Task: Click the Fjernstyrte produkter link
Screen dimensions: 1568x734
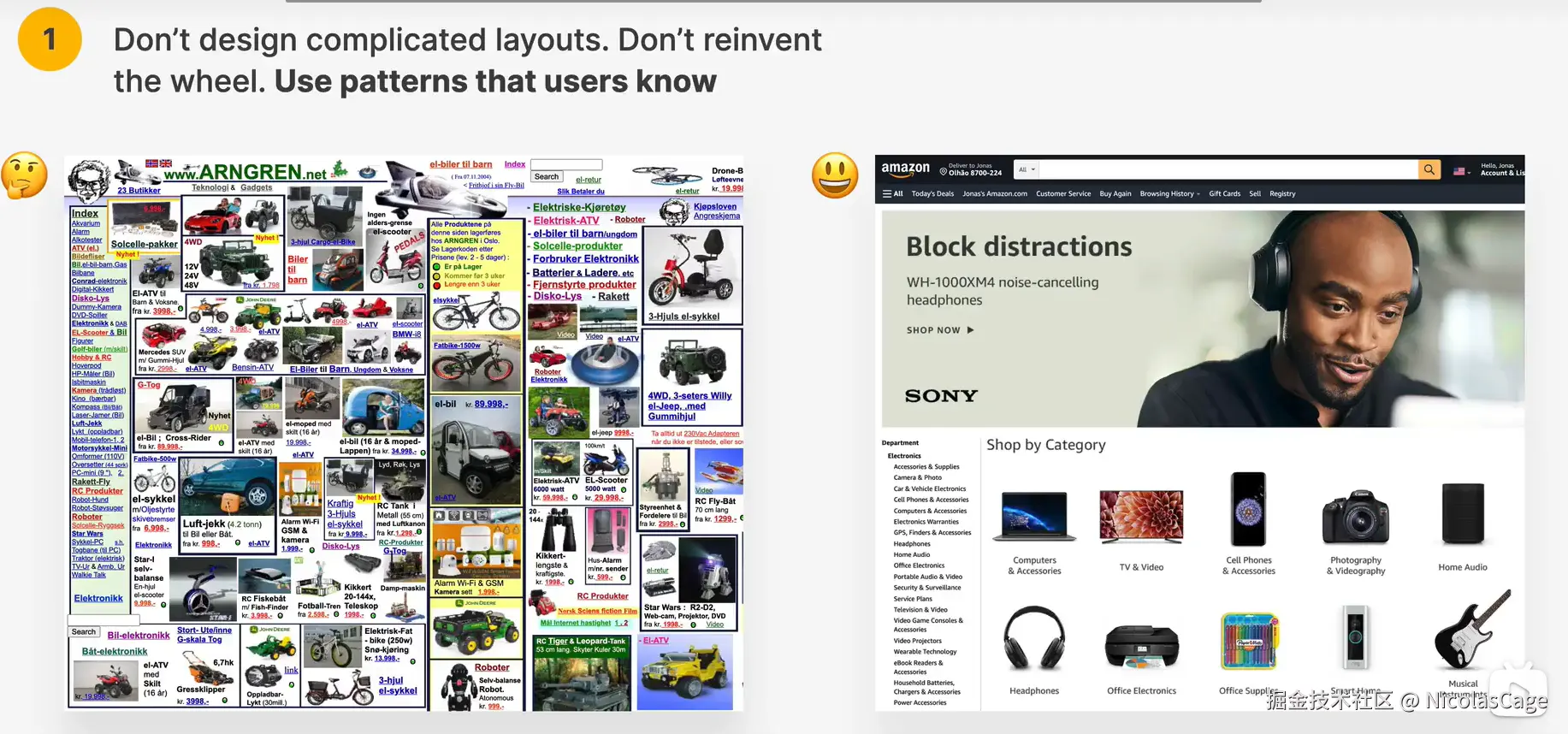Action: [584, 285]
